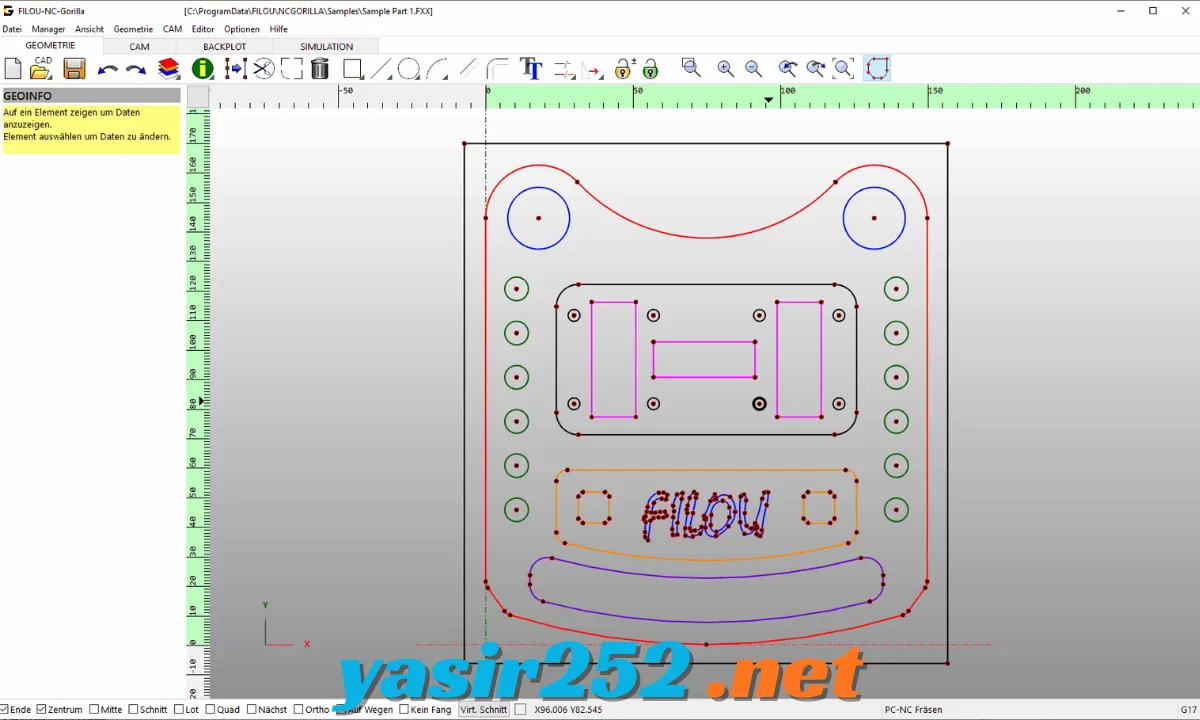Enable the Schnitt snap checkbox
Image resolution: width=1200 pixels, height=720 pixels.
point(133,709)
